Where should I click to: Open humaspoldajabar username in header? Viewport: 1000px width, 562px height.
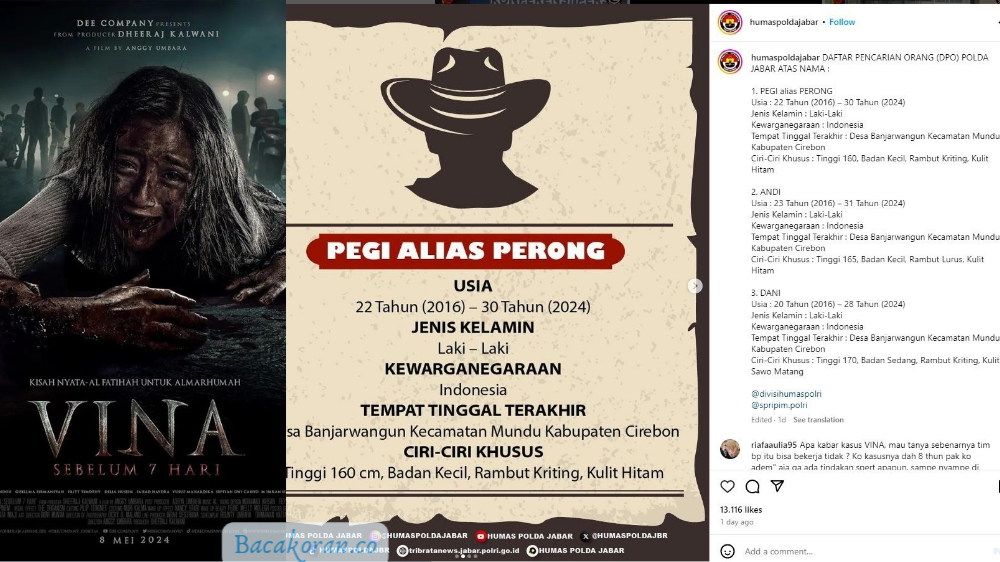784,22
